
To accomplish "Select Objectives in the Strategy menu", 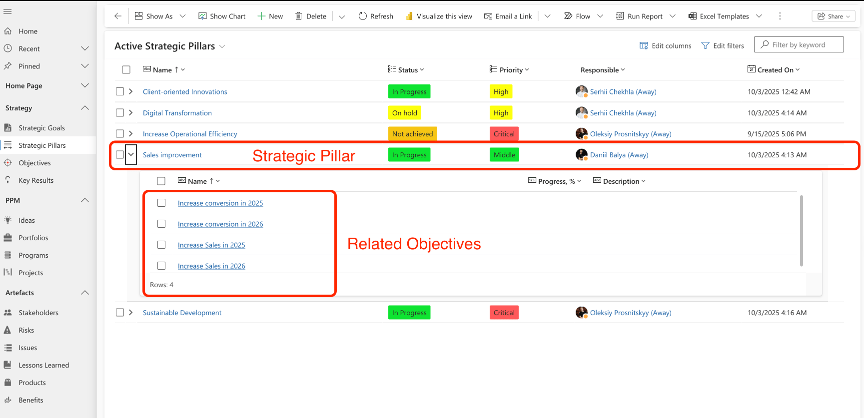I will pos(34,162).
